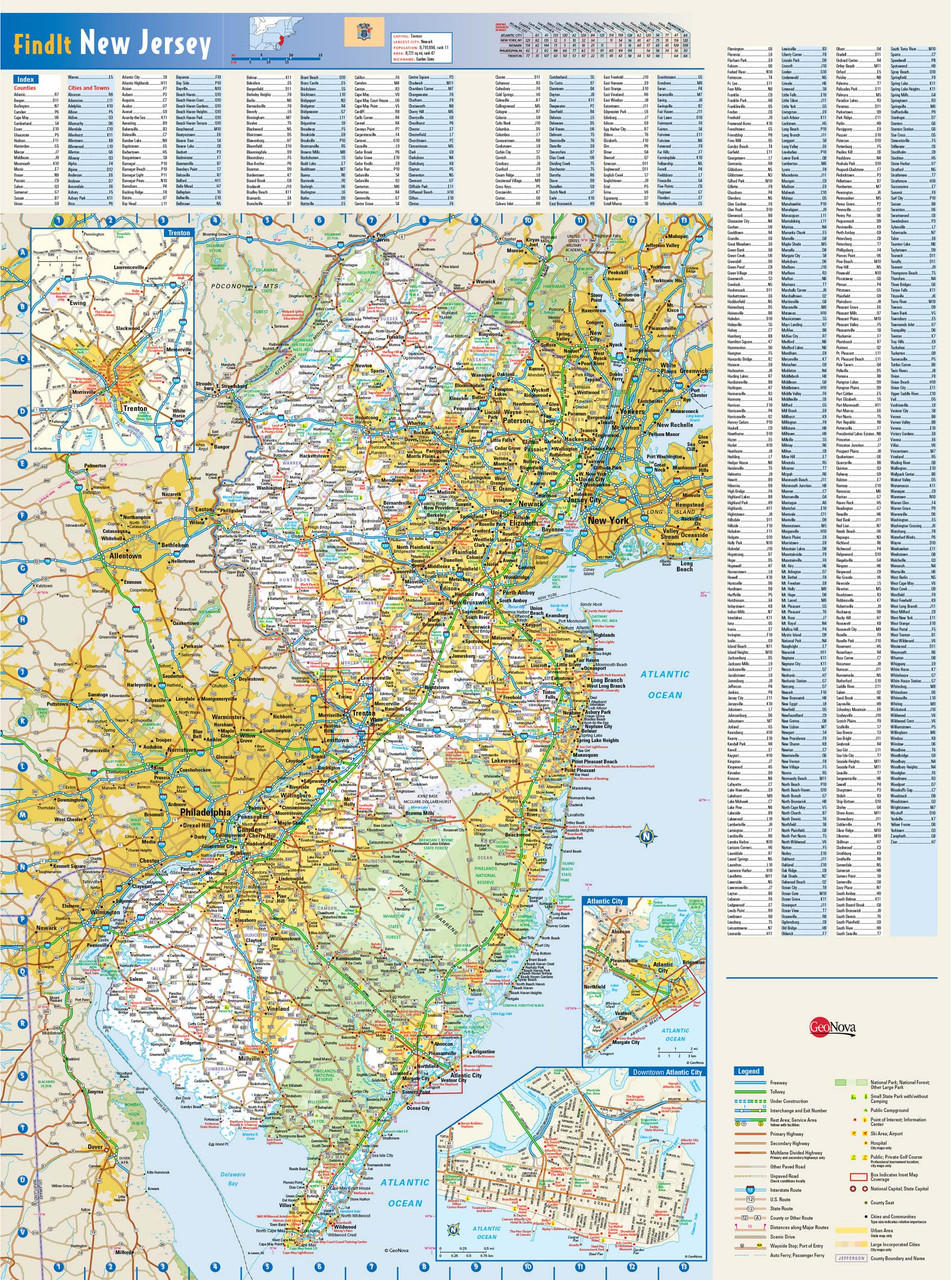
Task: Click the Airport symbol in the legend
Action: click(x=864, y=1133)
